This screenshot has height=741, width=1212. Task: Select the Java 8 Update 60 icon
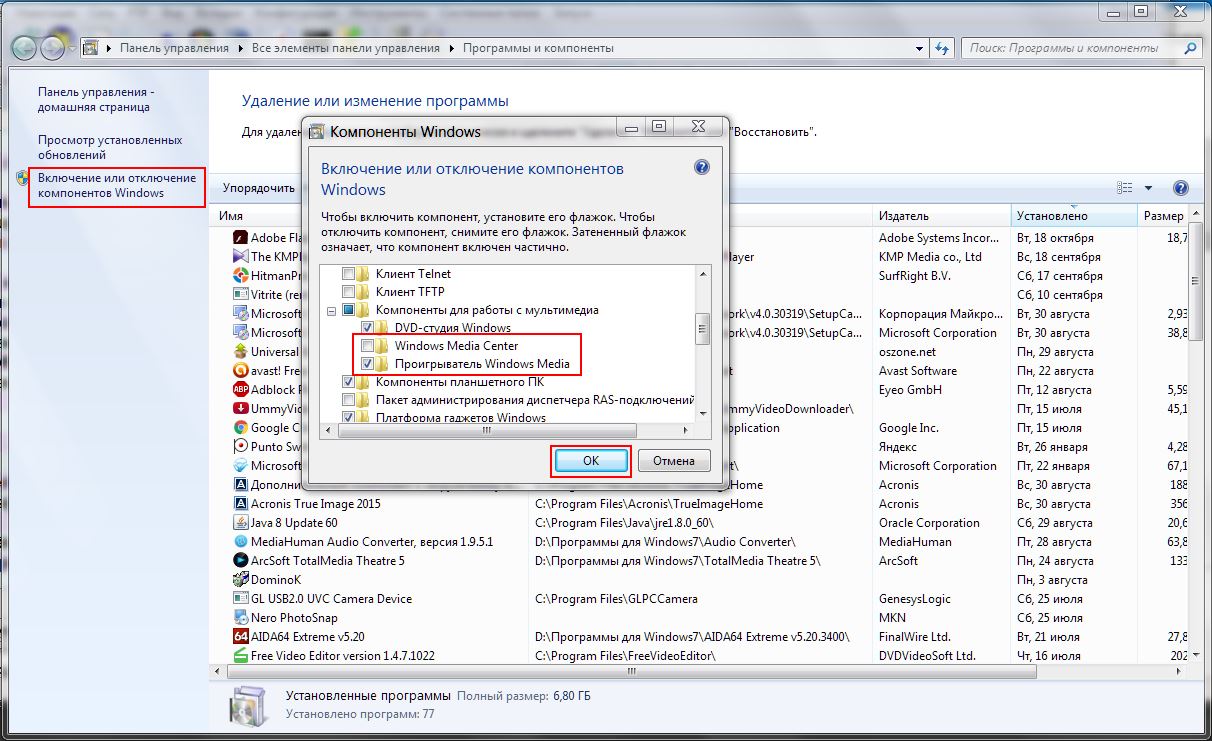pos(240,523)
